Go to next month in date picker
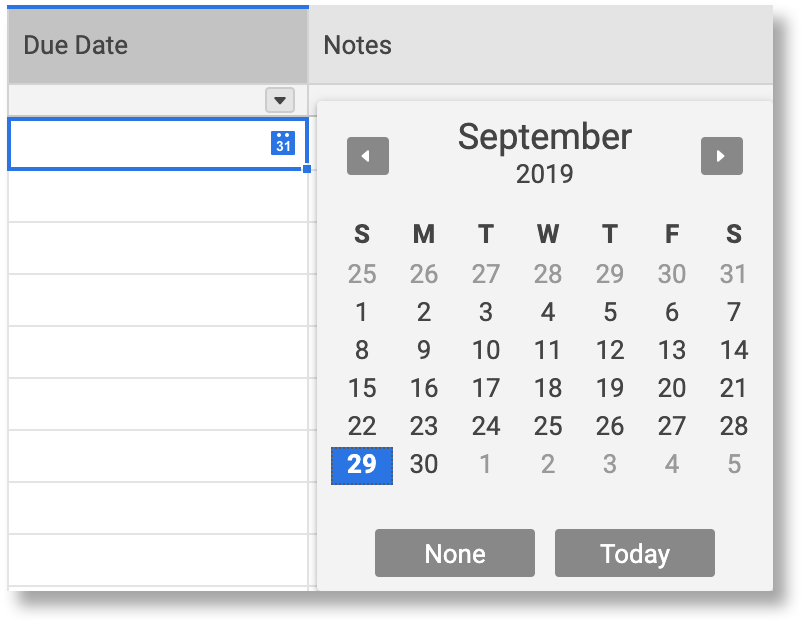The width and height of the screenshot is (805, 625). click(x=721, y=156)
